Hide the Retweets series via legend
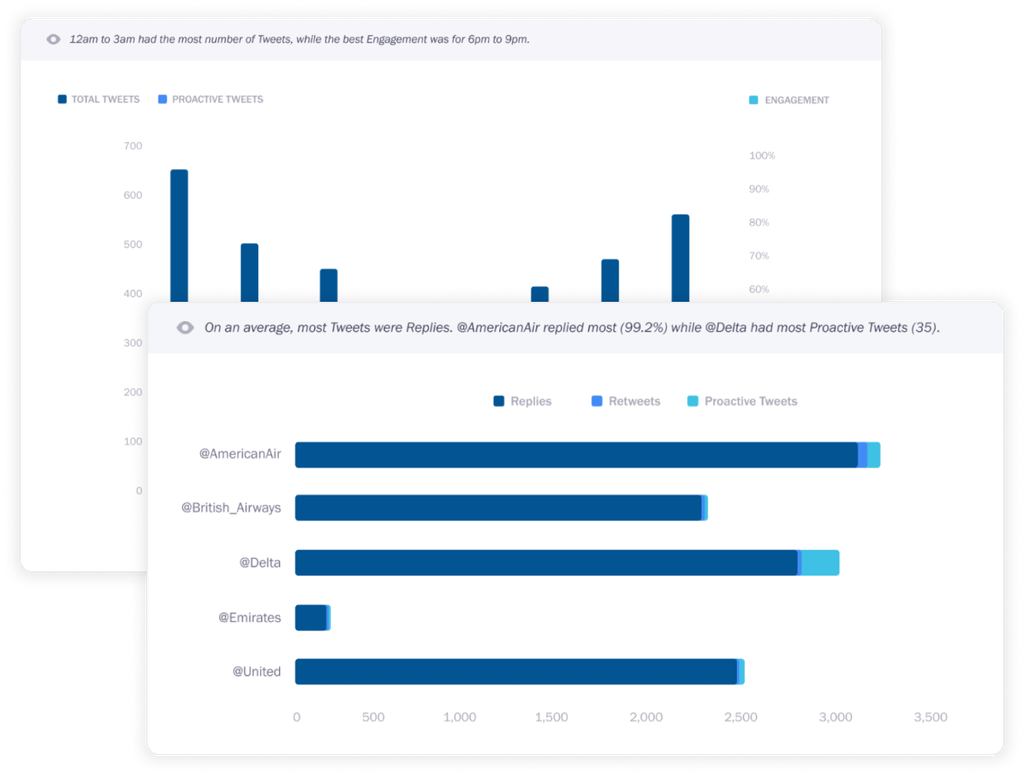1024x776 pixels. [x=626, y=401]
